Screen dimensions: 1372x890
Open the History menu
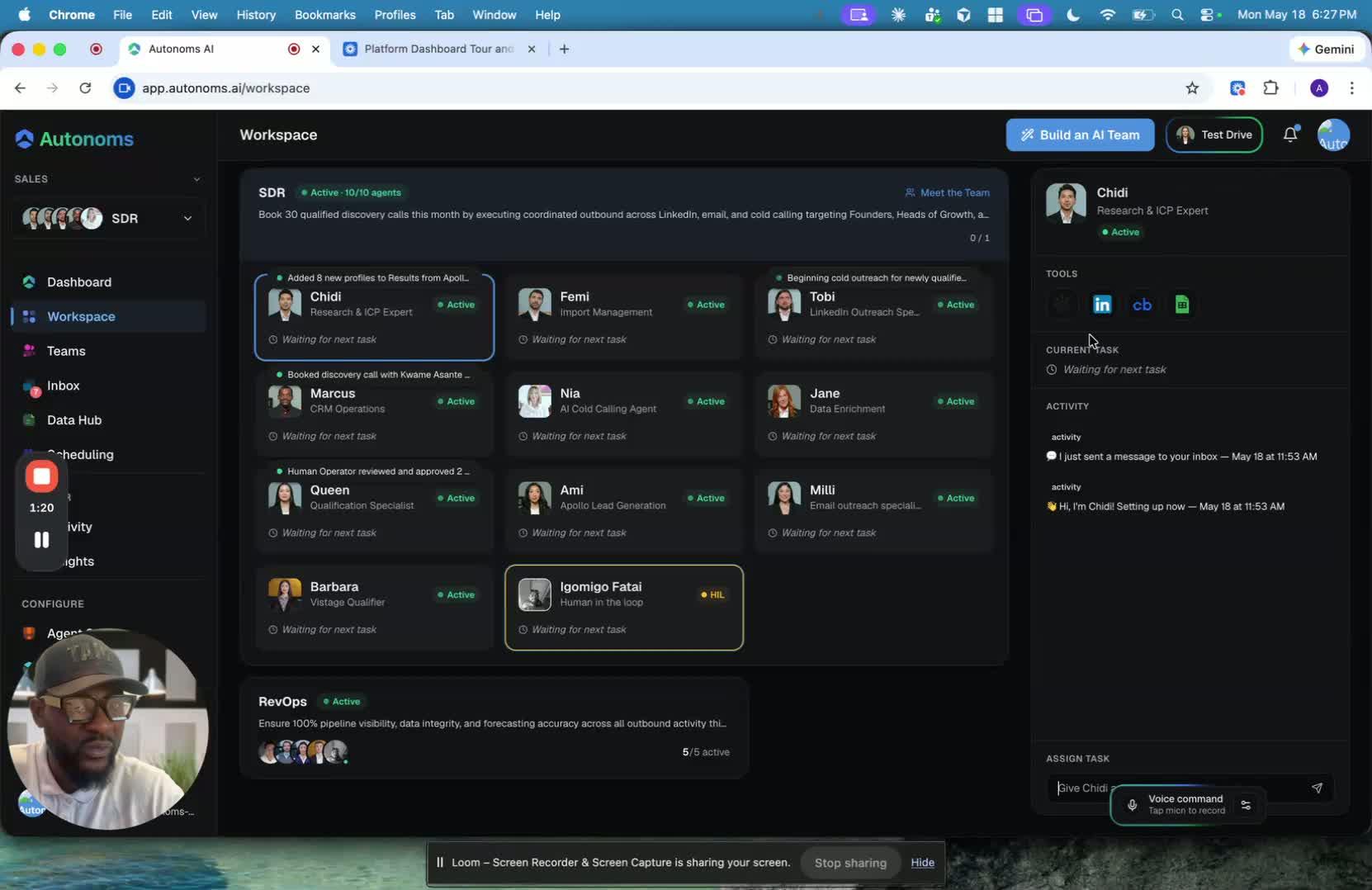[256, 15]
